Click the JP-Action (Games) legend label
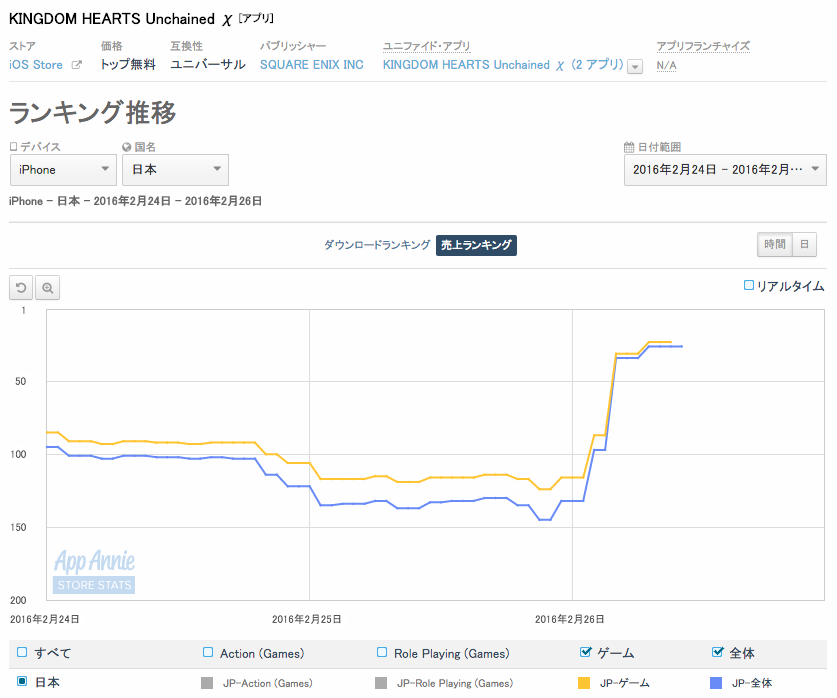The image size is (837, 698). click(267, 683)
